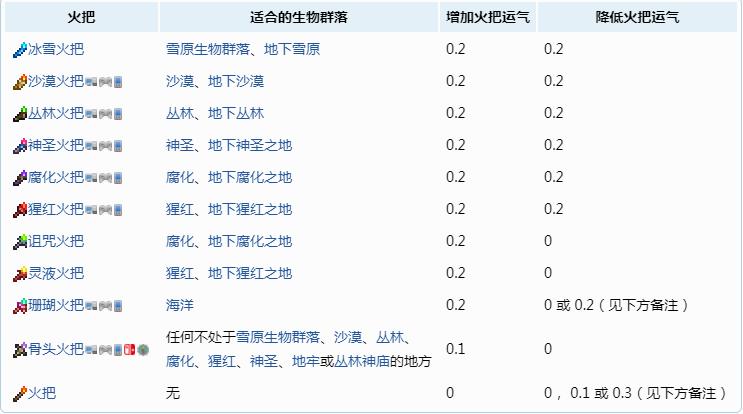Click the ichor torch icon beside 灵液火把

pyautogui.click(x=20, y=273)
